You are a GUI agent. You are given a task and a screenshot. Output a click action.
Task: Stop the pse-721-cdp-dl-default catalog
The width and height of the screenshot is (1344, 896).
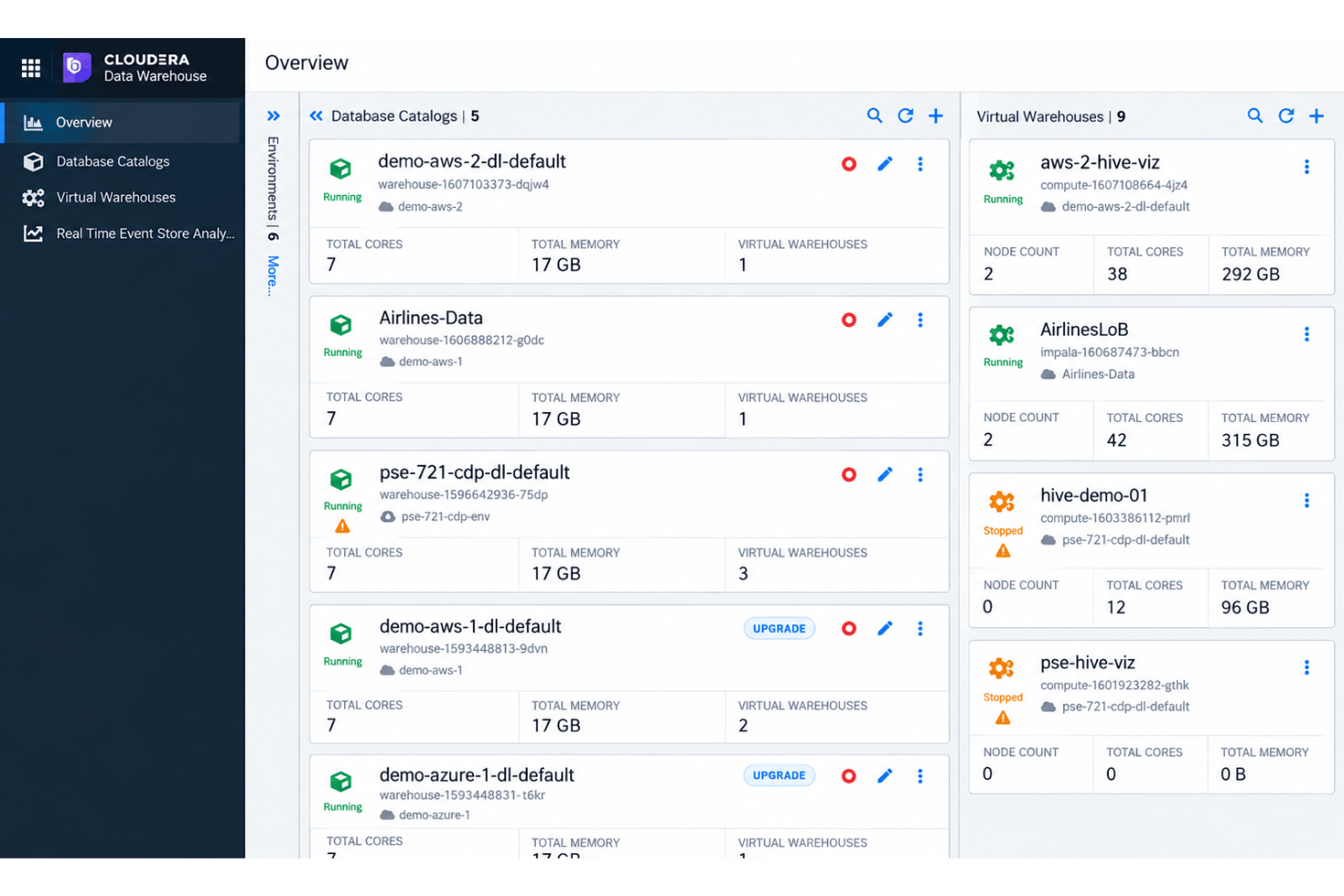coord(849,475)
